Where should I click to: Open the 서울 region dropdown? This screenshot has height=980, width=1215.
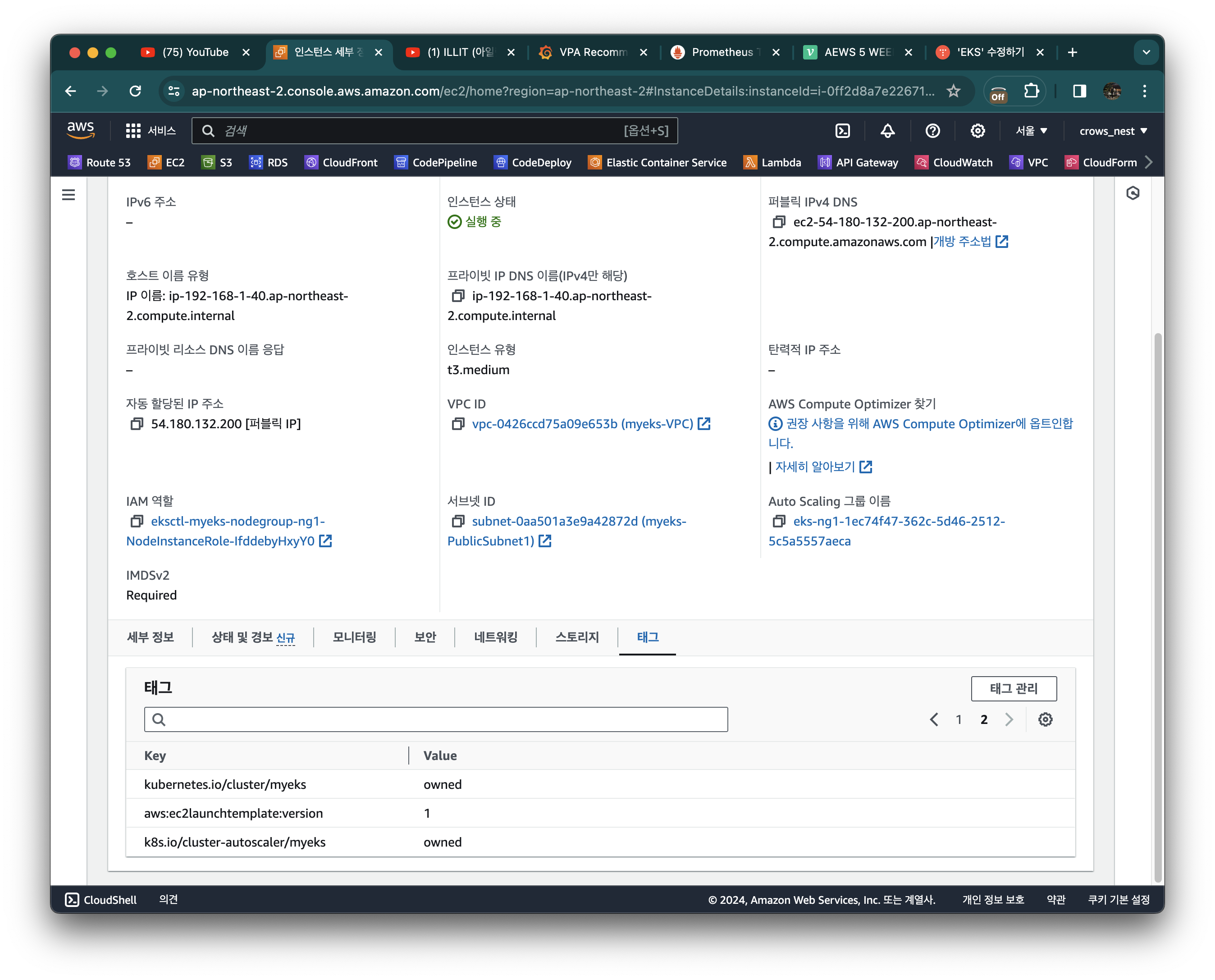coord(1031,131)
